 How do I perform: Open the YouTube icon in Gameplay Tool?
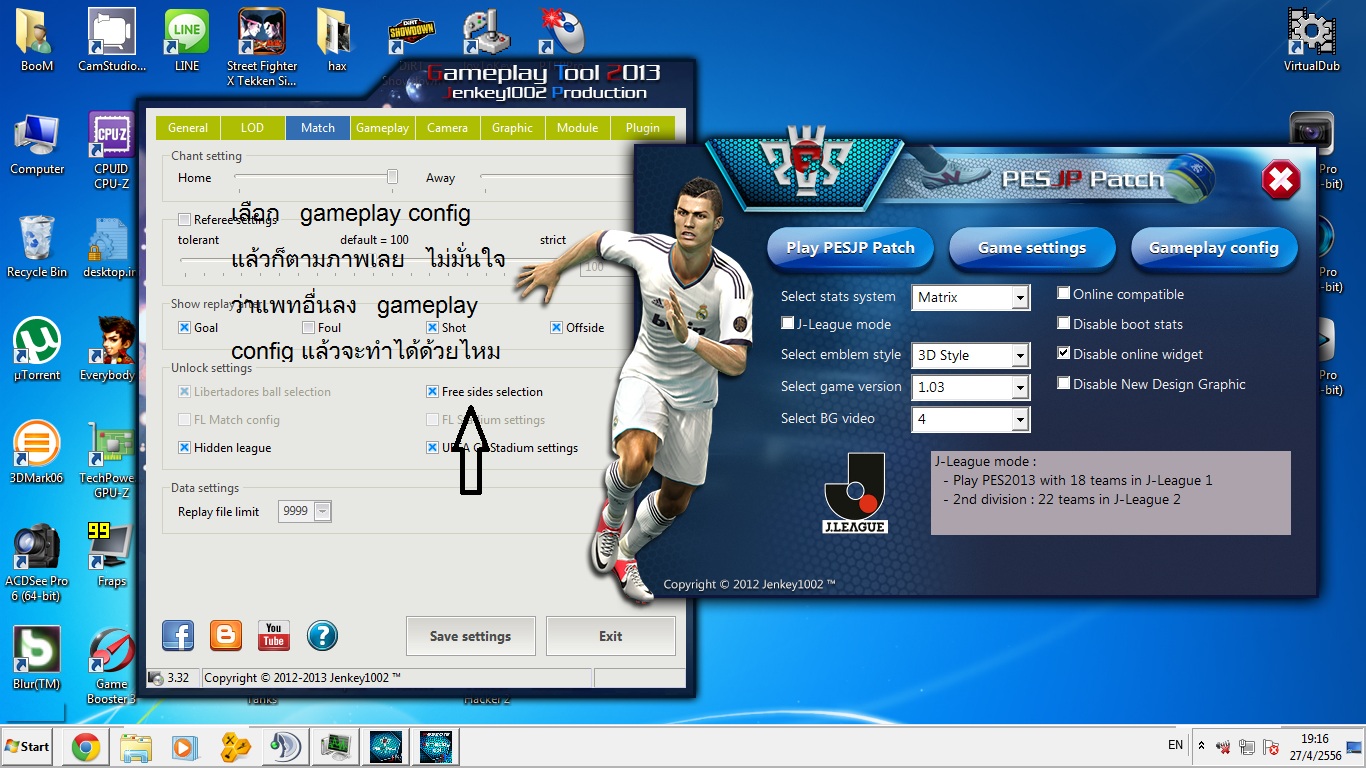(x=274, y=635)
